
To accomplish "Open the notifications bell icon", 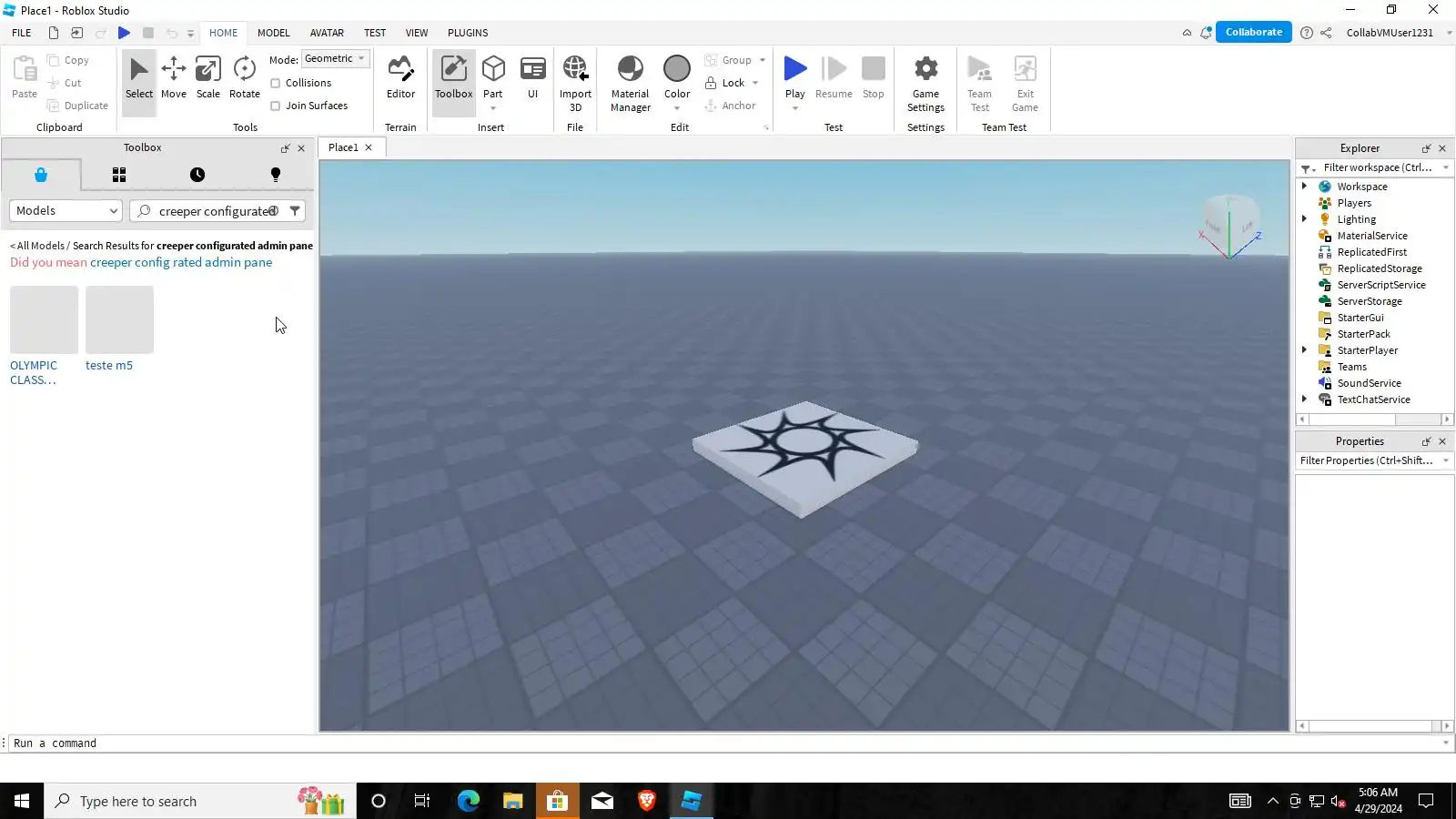I will [x=1206, y=33].
